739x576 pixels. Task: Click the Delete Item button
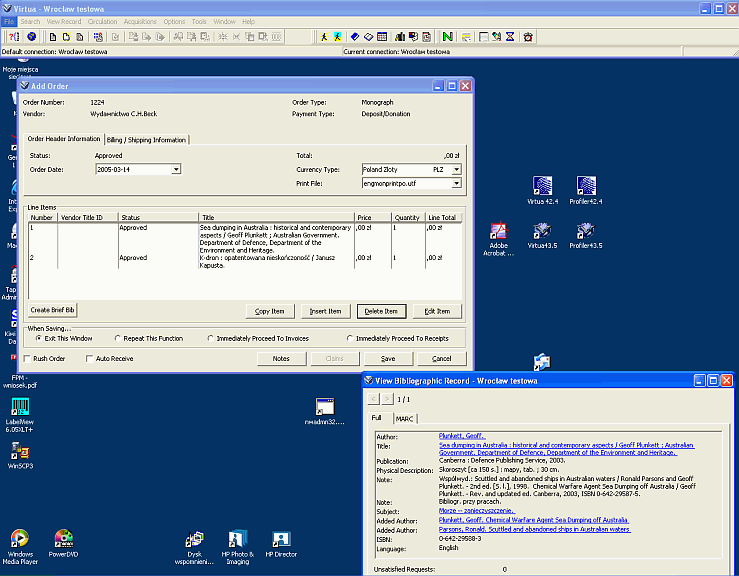pos(381,312)
